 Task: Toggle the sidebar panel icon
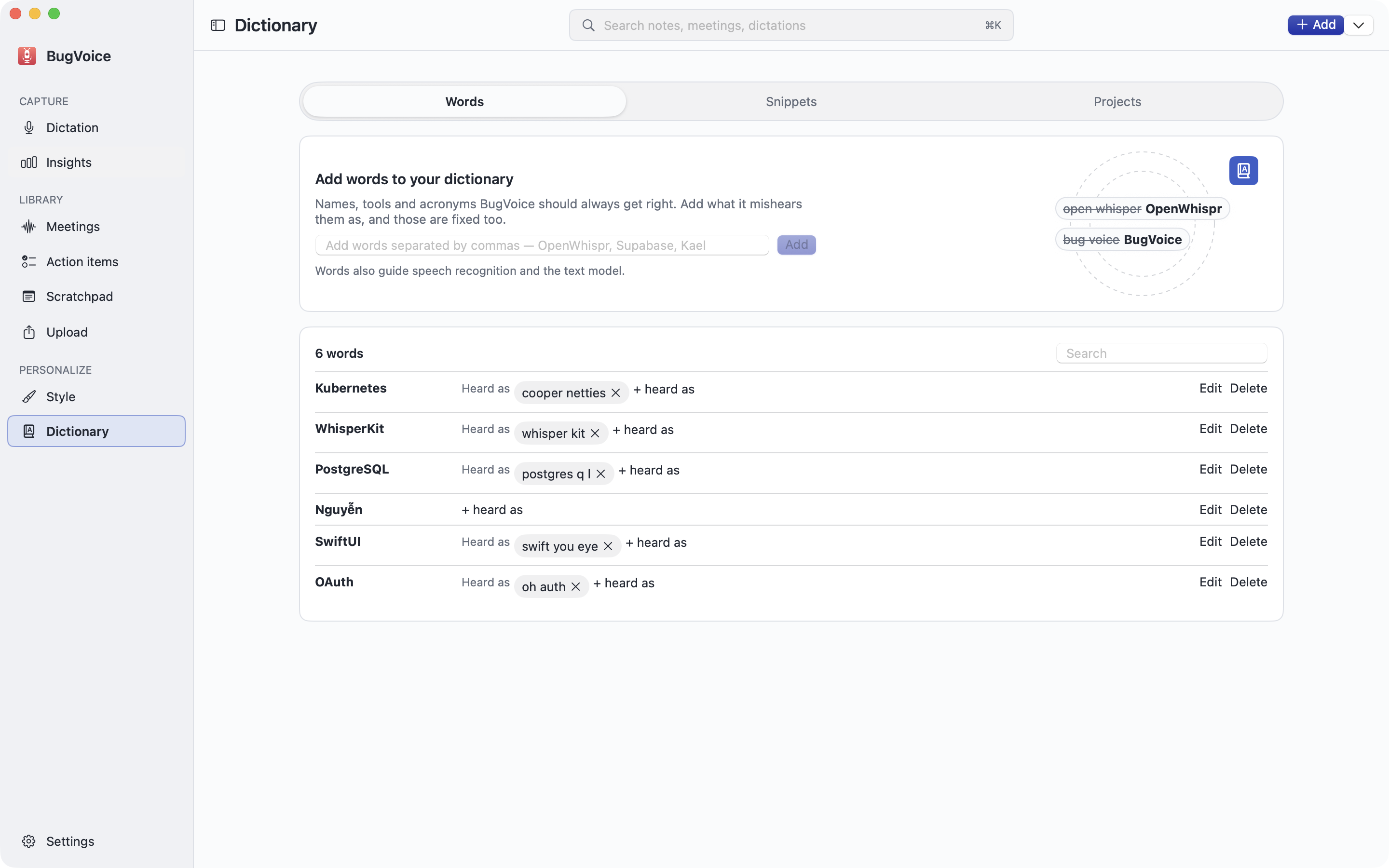click(x=218, y=25)
